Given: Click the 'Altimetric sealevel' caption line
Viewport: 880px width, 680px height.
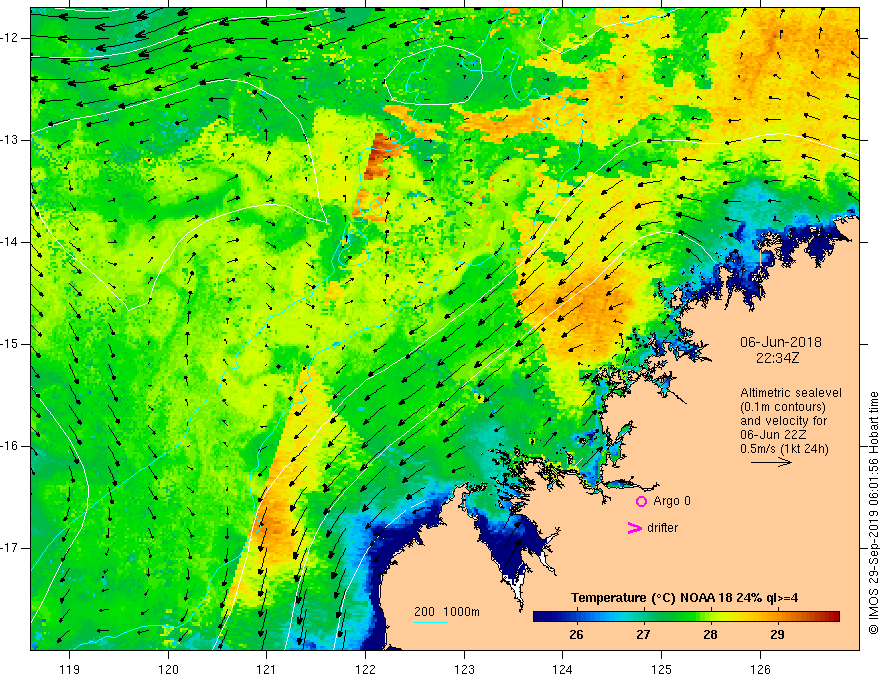Looking at the screenshot, I should 791,393.
